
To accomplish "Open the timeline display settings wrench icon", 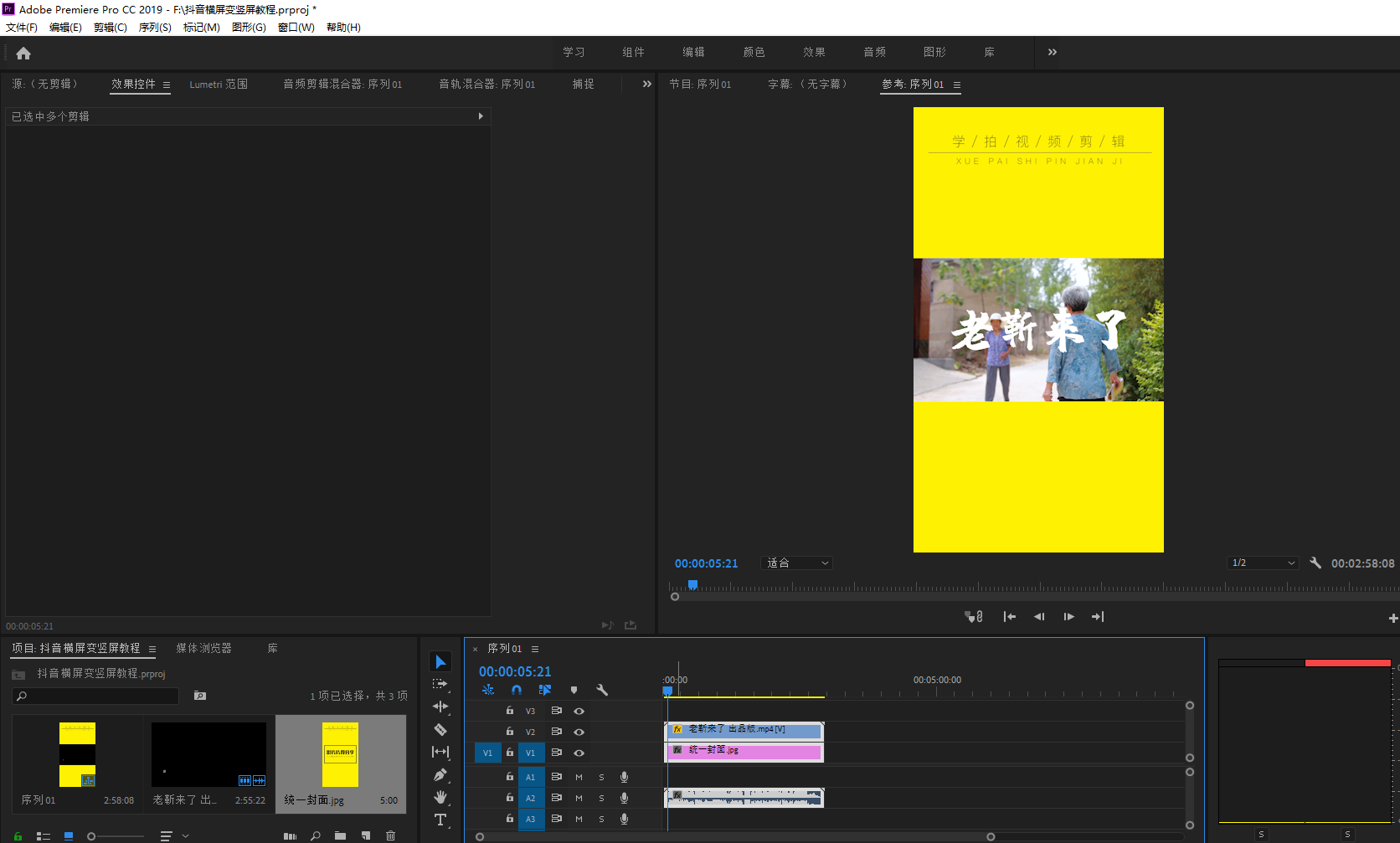I will [602, 690].
